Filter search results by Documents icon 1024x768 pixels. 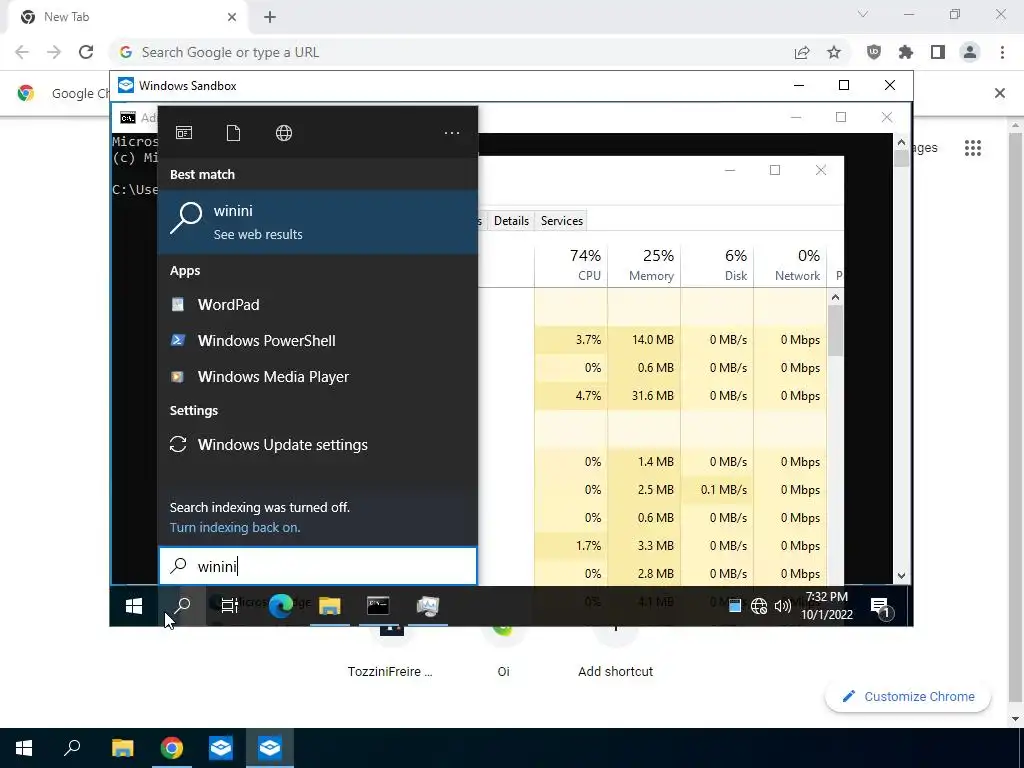click(233, 133)
